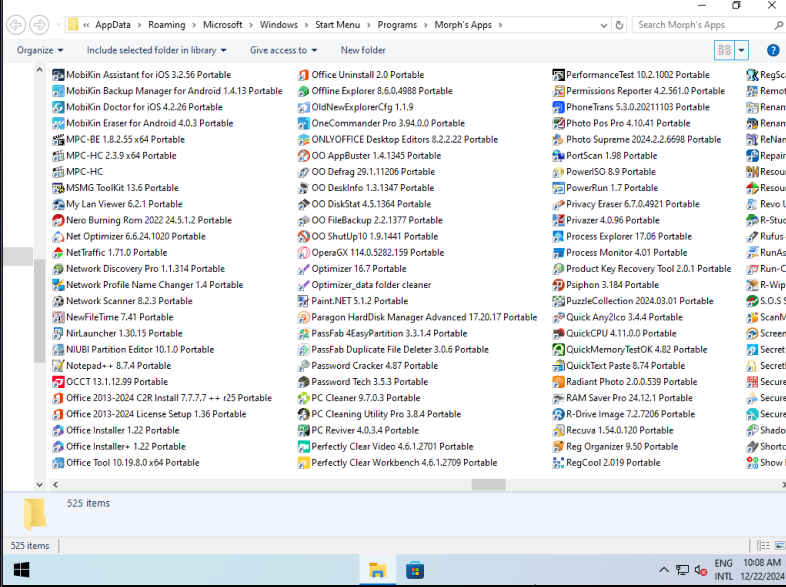Click the Psiphon 3.184 Portable icon
Image resolution: width=786 pixels, height=587 pixels.
[x=558, y=285]
